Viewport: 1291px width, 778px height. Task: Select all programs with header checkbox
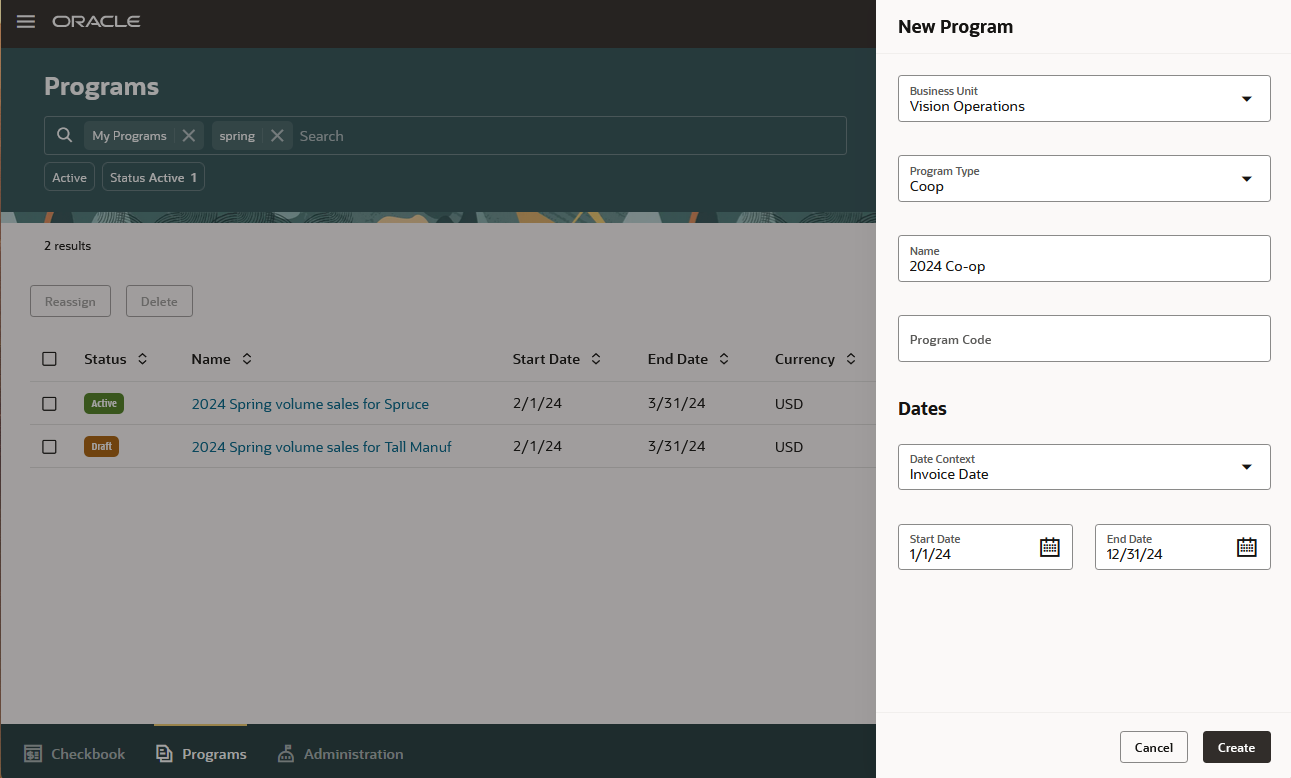click(x=49, y=358)
